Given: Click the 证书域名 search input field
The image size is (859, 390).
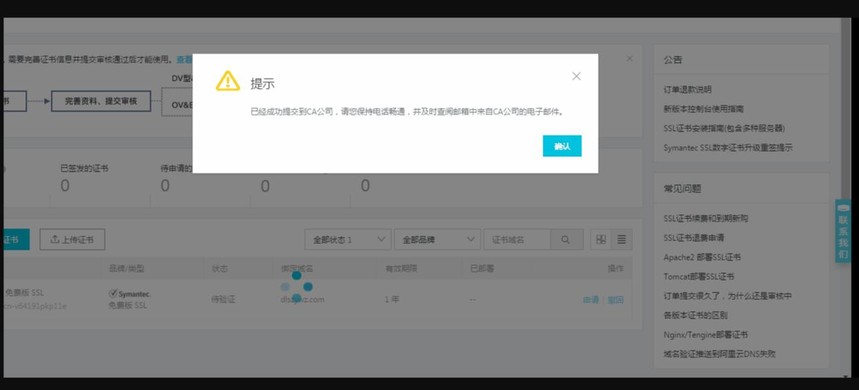Looking at the screenshot, I should click(x=517, y=239).
